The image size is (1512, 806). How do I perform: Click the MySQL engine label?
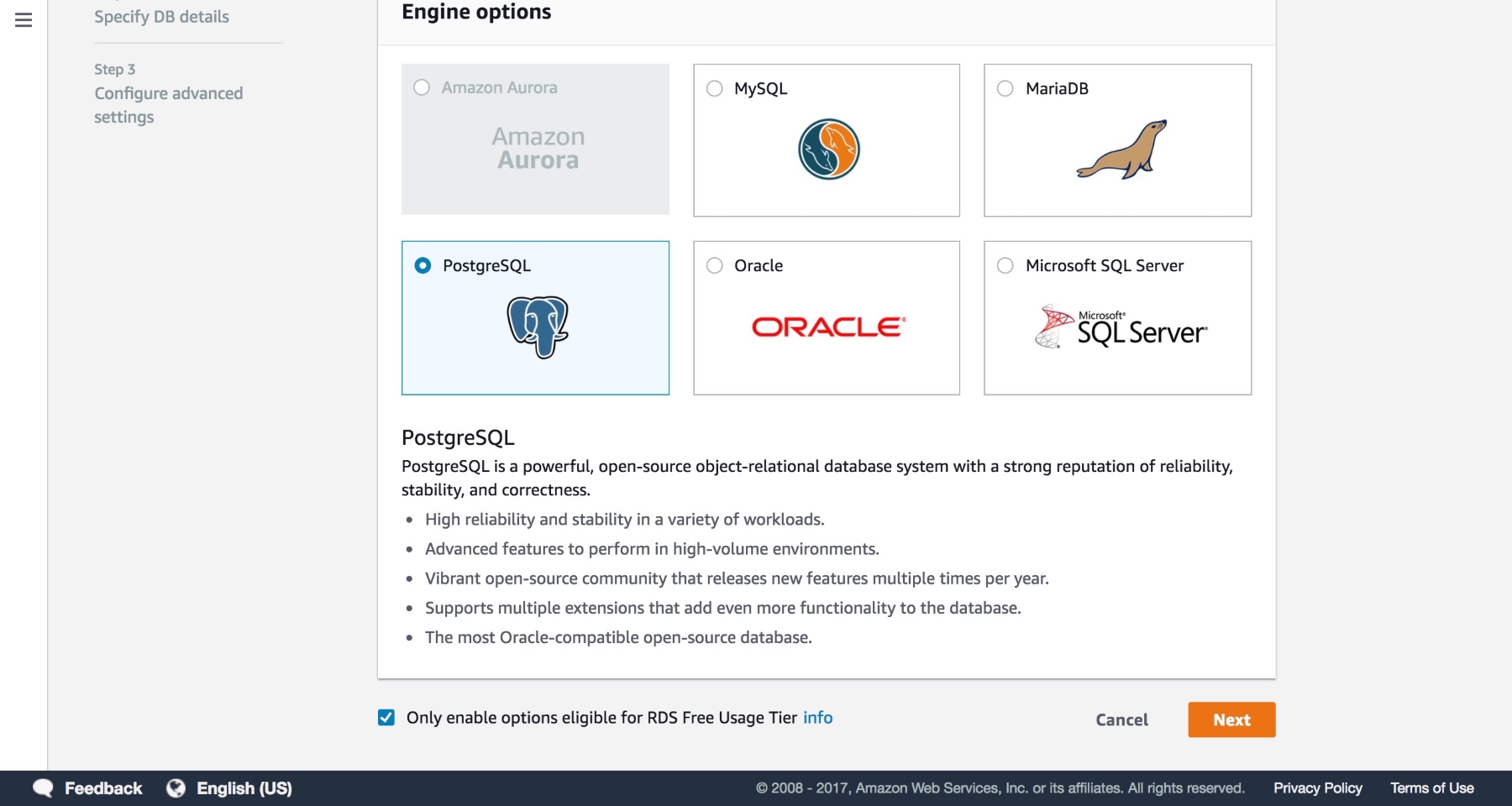point(760,89)
